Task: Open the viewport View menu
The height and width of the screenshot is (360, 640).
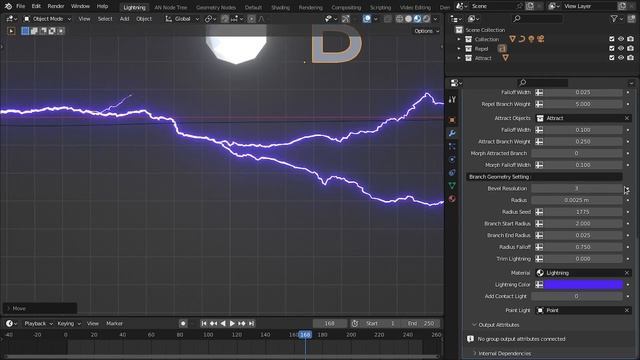Action: pos(84,19)
